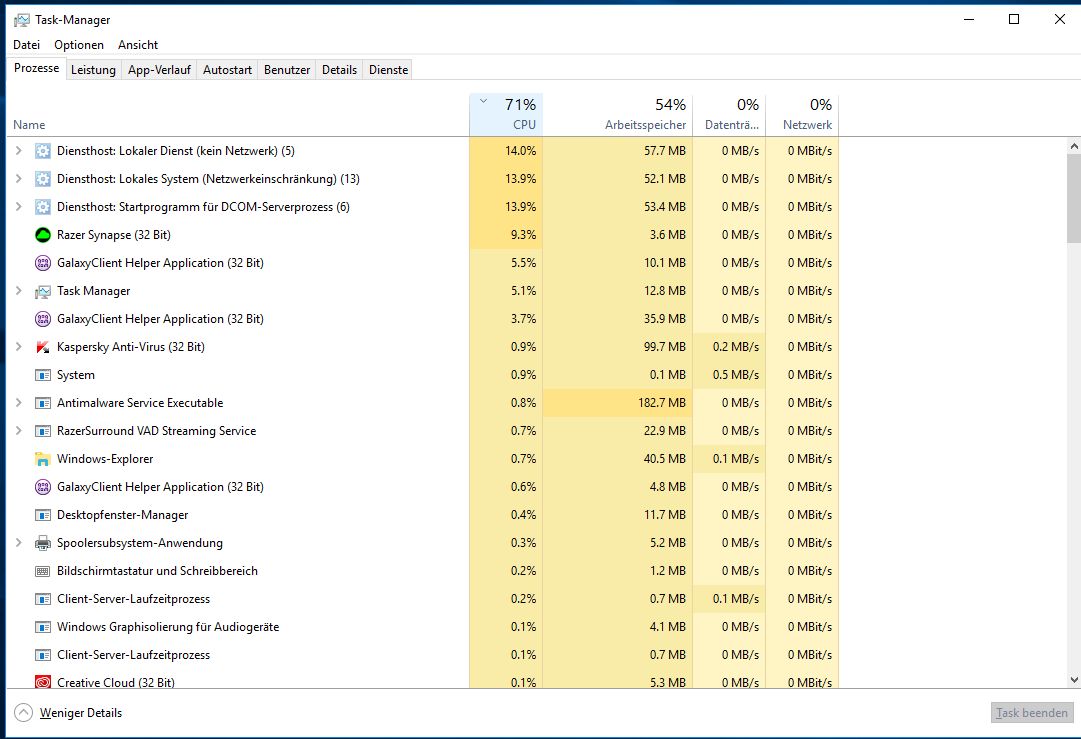Switch to the Benutzer tab
1081x739 pixels.
pyautogui.click(x=287, y=70)
